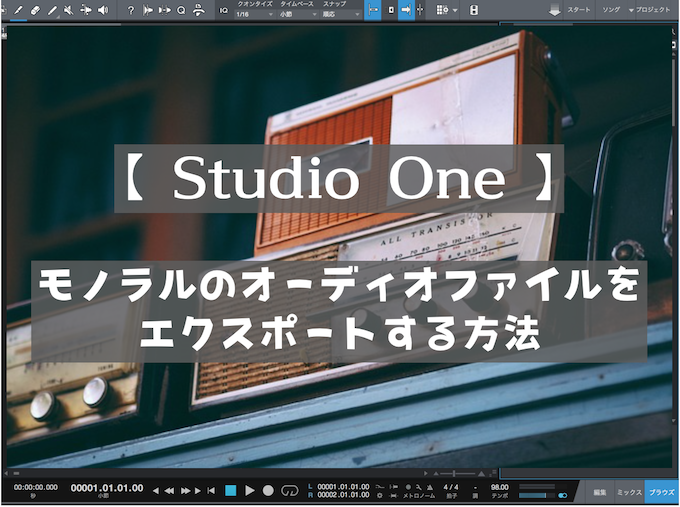Click the seconds time display

36,487
